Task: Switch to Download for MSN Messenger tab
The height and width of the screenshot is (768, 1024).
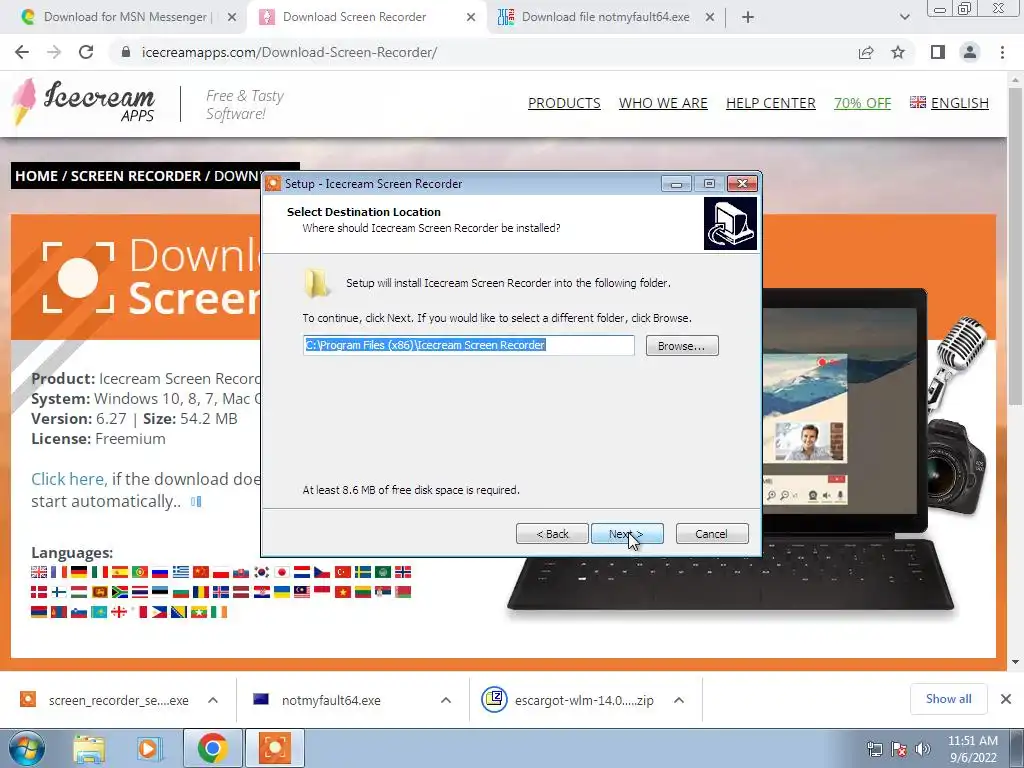Action: click(x=124, y=17)
